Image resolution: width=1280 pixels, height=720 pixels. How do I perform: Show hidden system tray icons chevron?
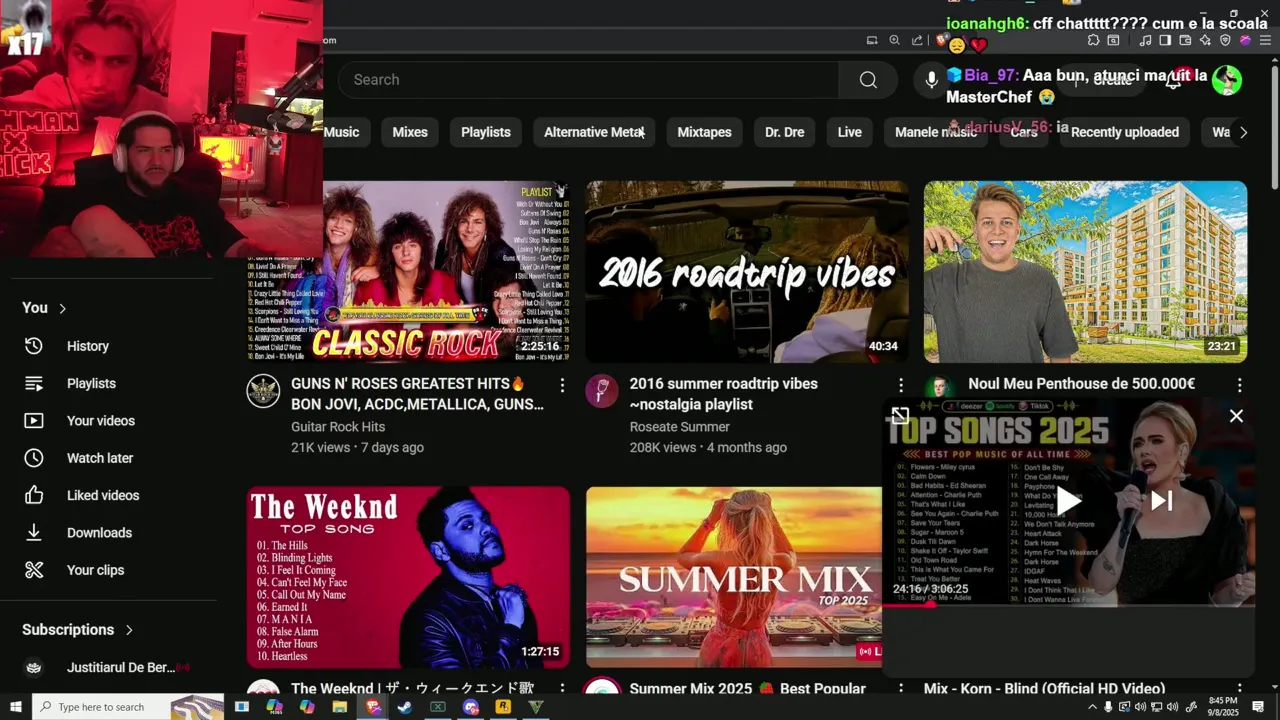(x=1092, y=707)
